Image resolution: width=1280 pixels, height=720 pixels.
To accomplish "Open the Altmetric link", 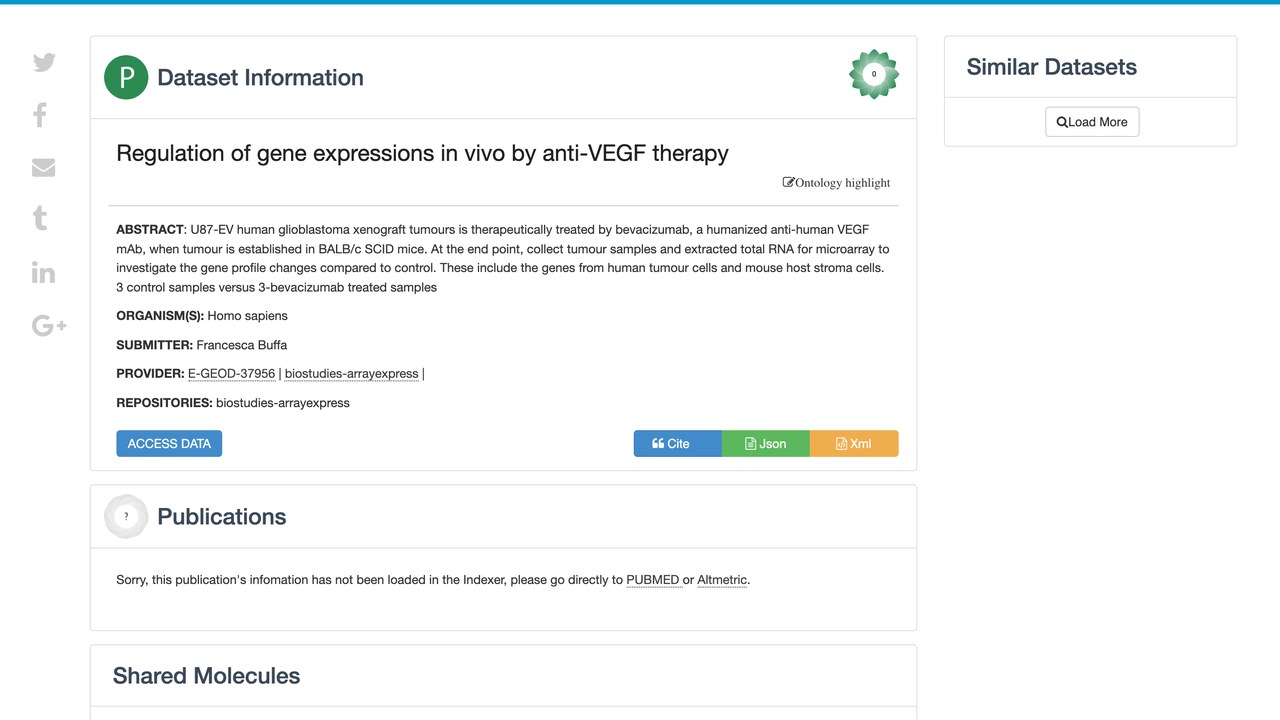I will click(x=722, y=580).
